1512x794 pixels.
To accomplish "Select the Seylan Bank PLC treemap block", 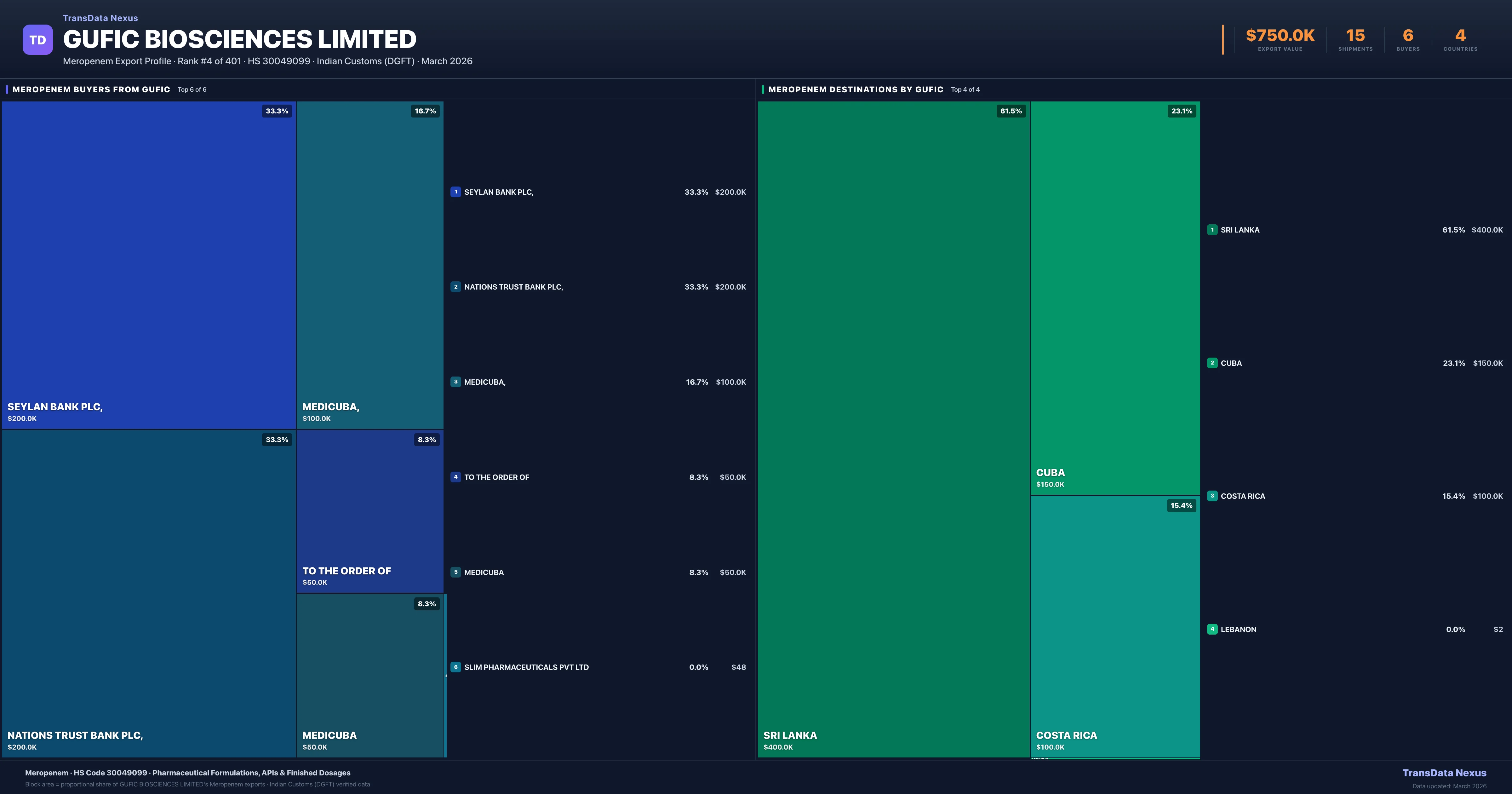I will tap(148, 264).
